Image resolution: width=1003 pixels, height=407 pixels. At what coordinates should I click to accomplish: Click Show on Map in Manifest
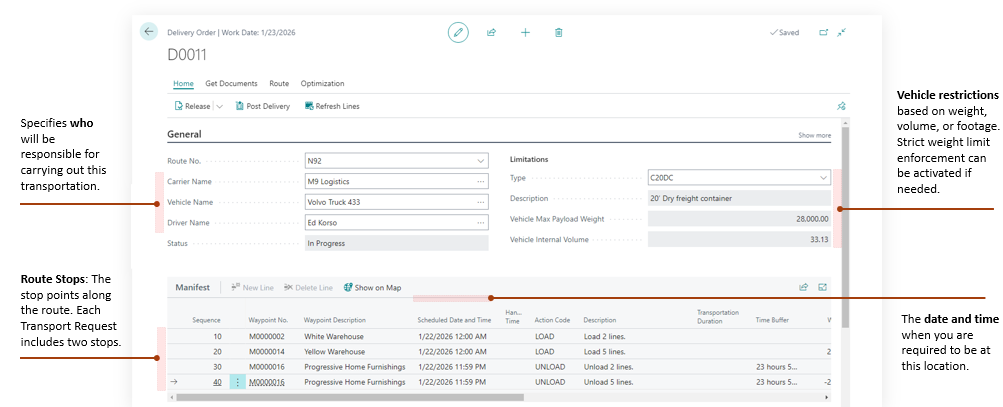point(372,288)
